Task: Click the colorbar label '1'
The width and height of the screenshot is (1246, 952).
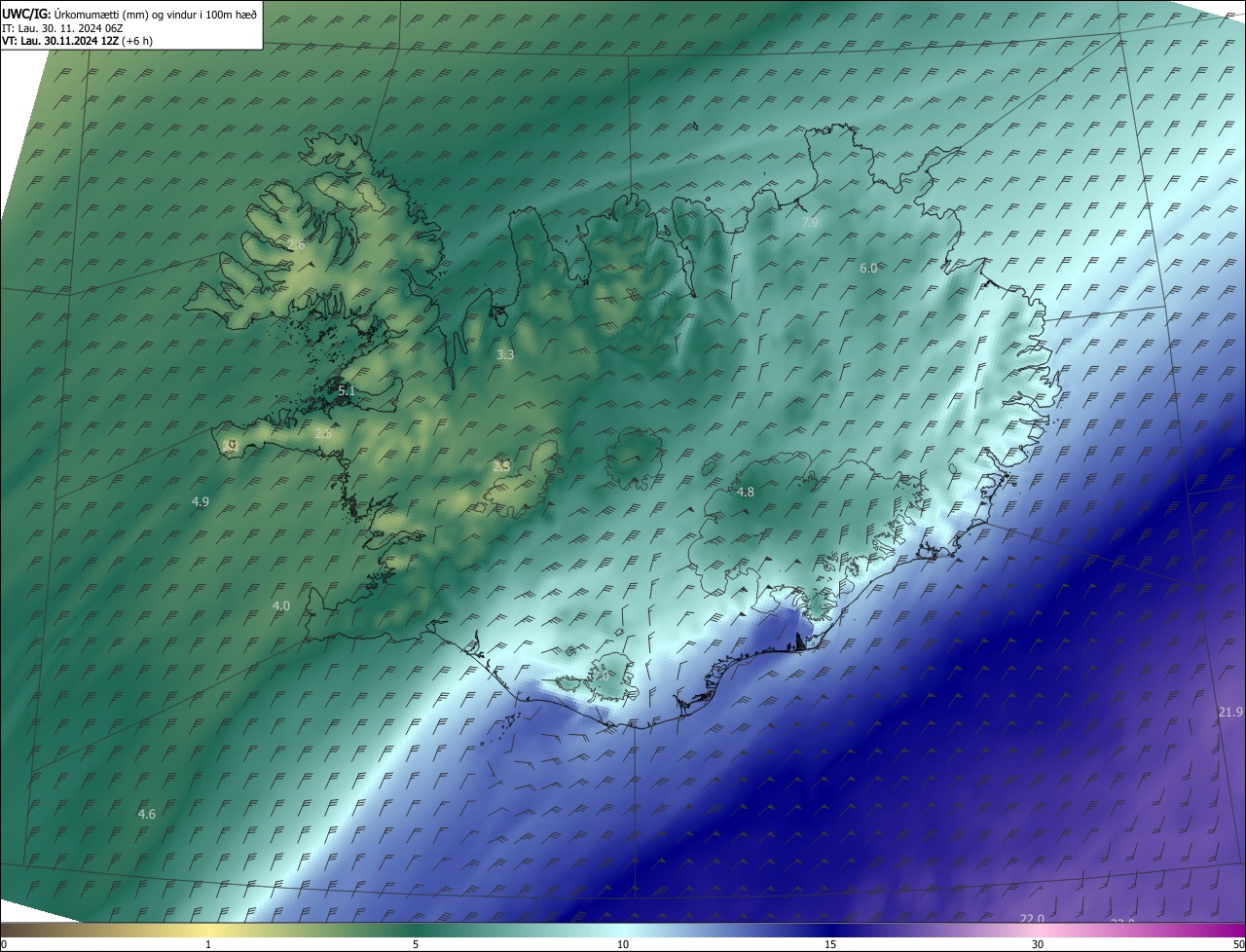Action: tap(208, 944)
